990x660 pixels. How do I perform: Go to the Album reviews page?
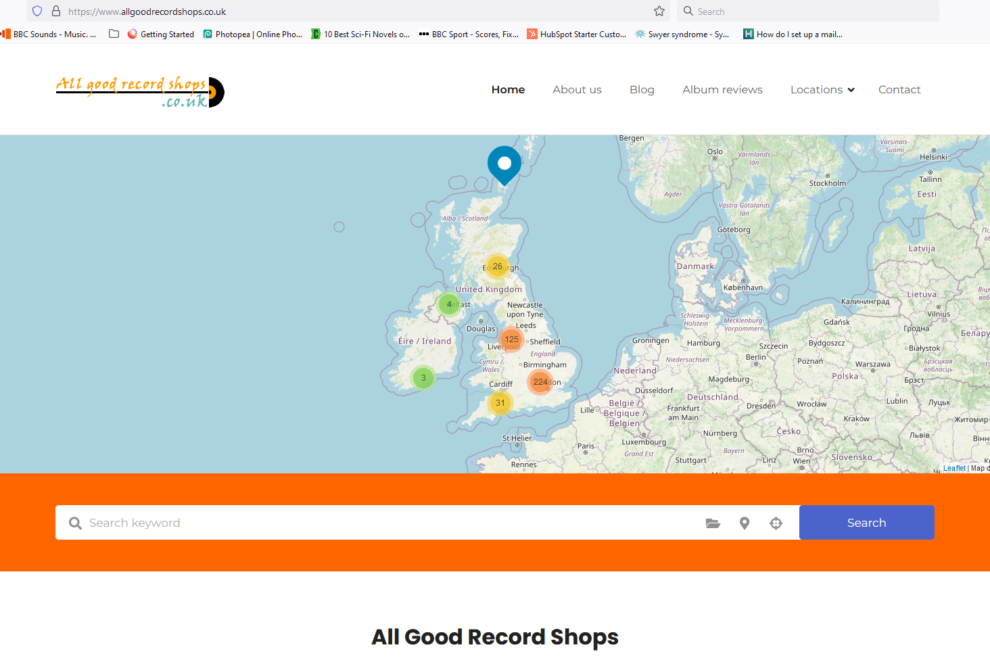(x=722, y=90)
